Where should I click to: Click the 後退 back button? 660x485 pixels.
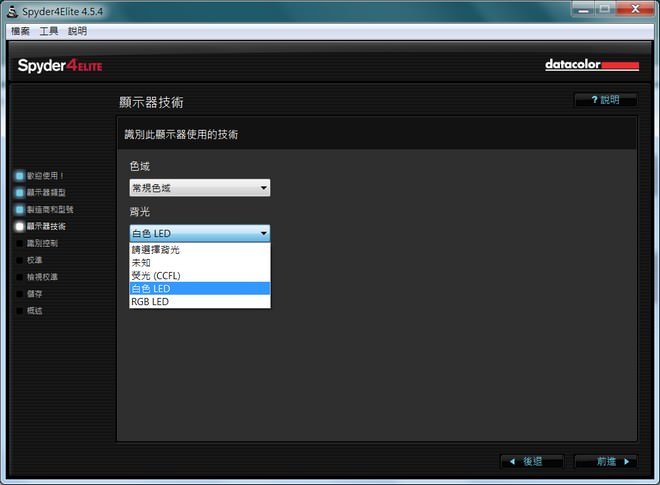[530, 461]
